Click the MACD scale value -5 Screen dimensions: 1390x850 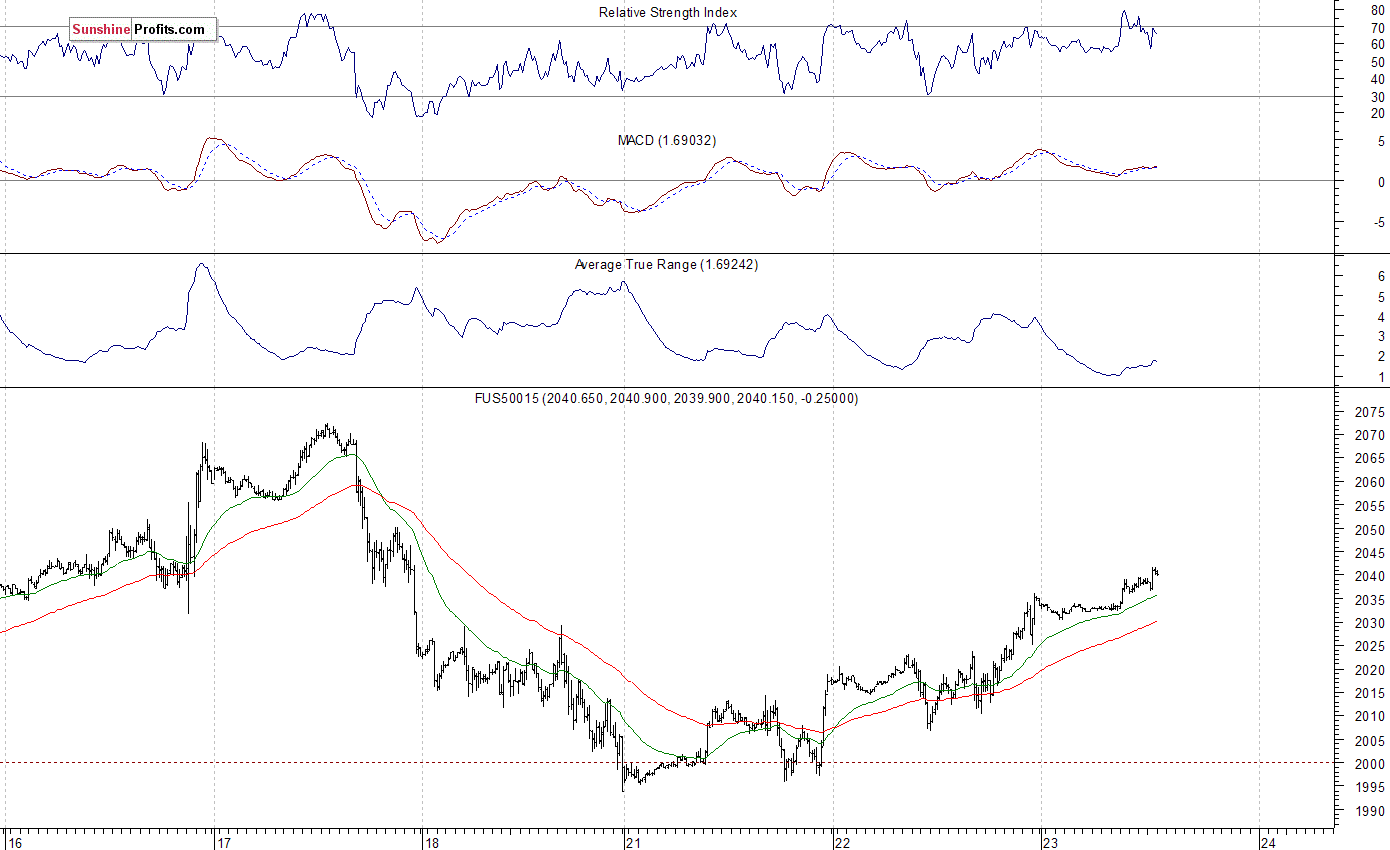click(1379, 223)
